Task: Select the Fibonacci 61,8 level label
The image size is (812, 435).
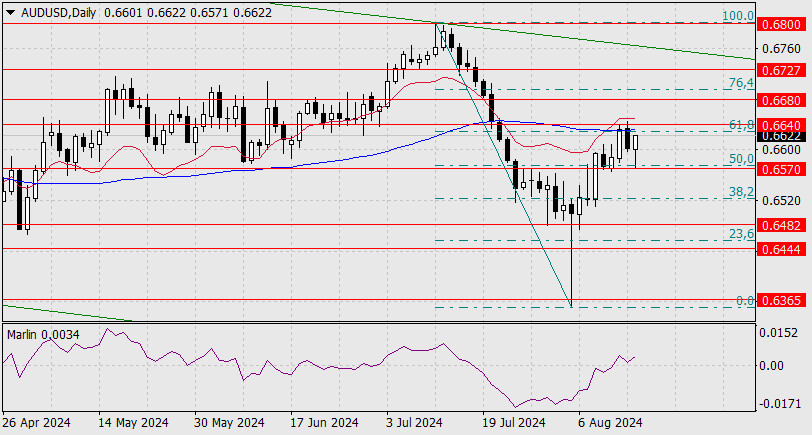Action: 741,124
